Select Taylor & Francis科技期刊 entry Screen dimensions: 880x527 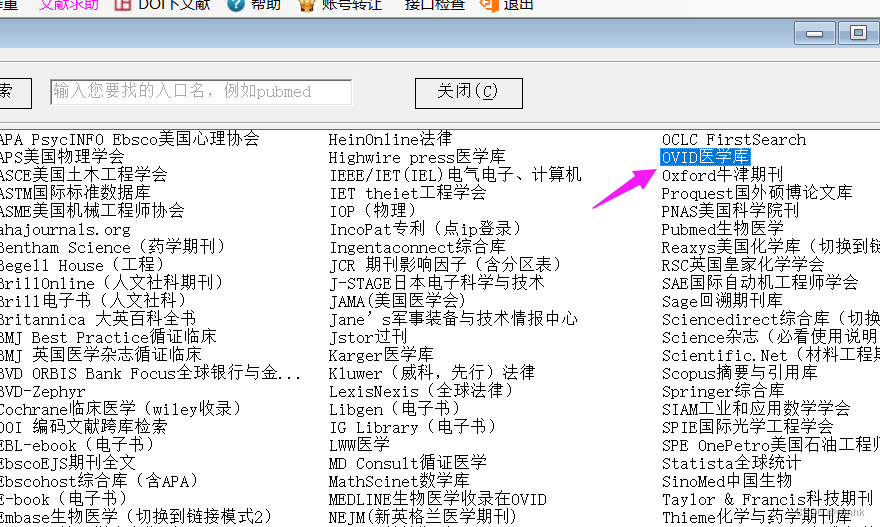click(x=767, y=499)
